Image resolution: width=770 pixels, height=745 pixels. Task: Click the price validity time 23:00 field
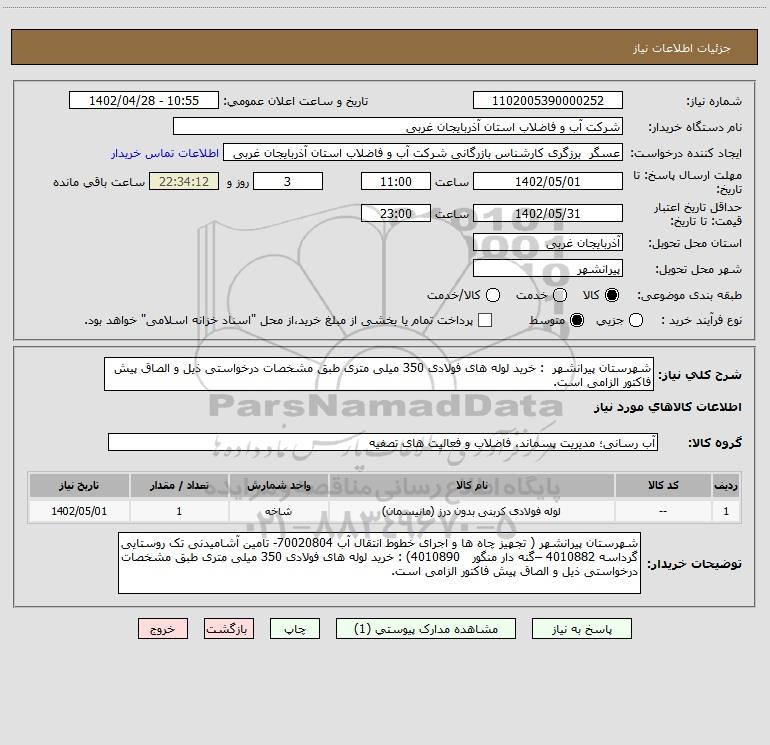point(396,213)
